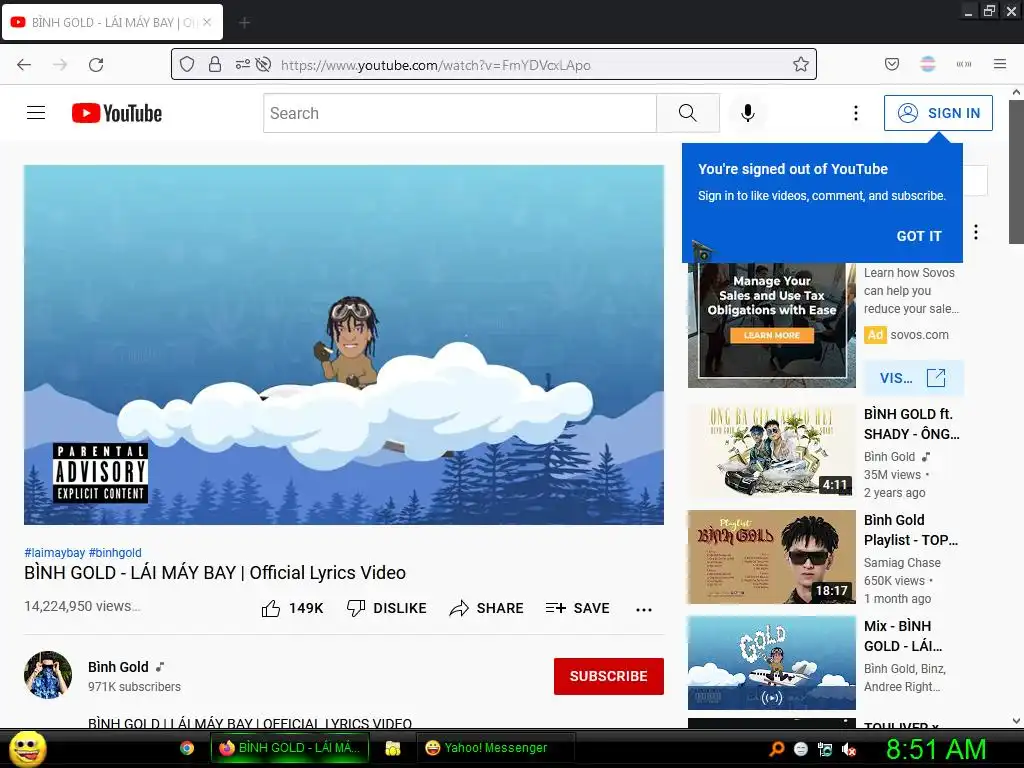Select the Firefox BÌNH GOLD taskbar item
The width and height of the screenshot is (1024, 768).
click(x=289, y=748)
